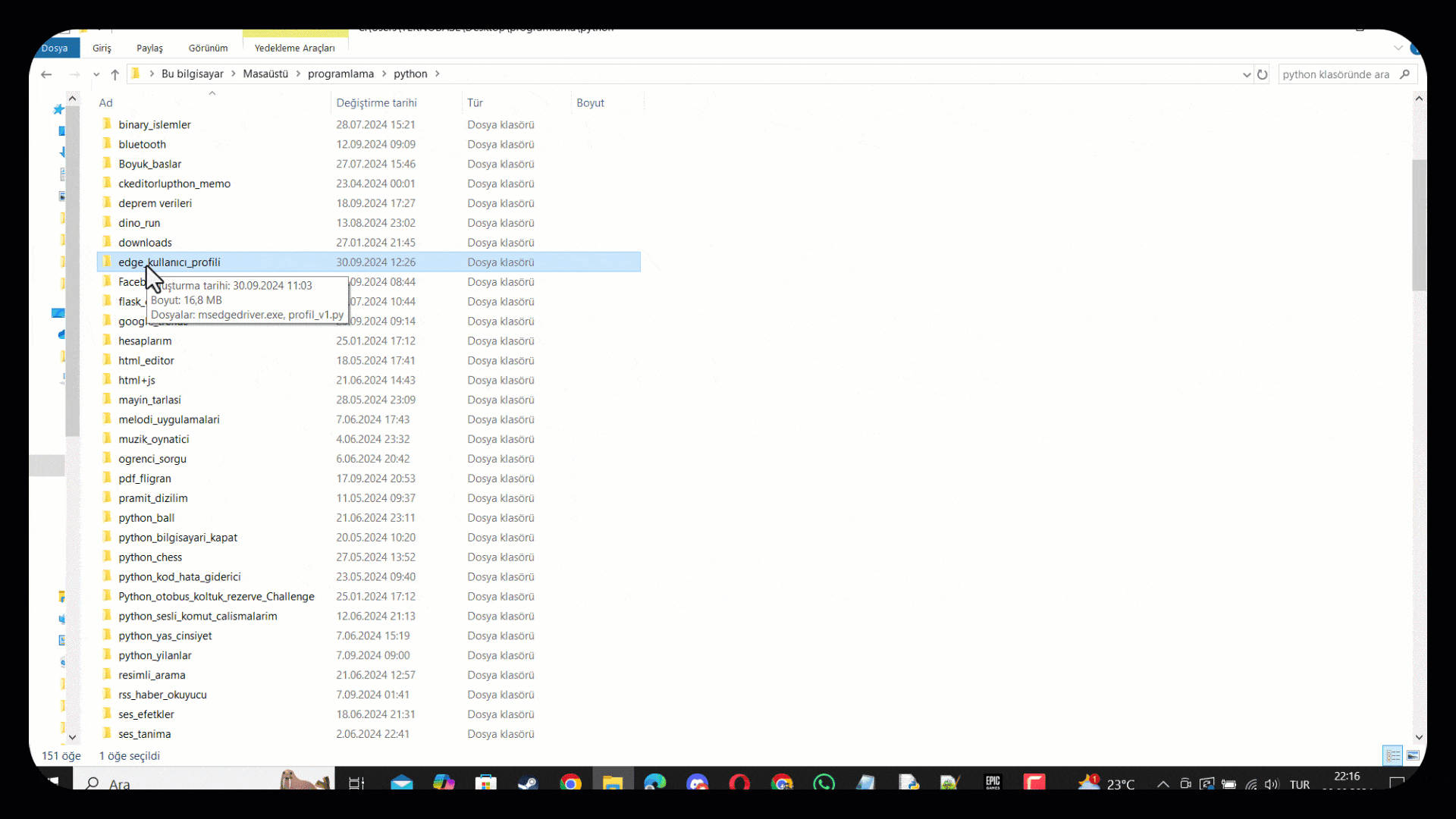Click the volume speaker tray icon
The width and height of the screenshot is (1456, 819).
point(1272,784)
